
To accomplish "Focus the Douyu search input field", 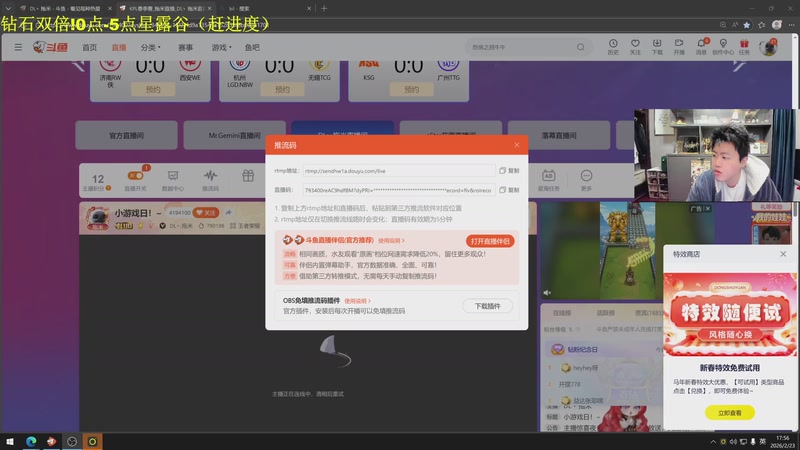I will click(x=520, y=47).
